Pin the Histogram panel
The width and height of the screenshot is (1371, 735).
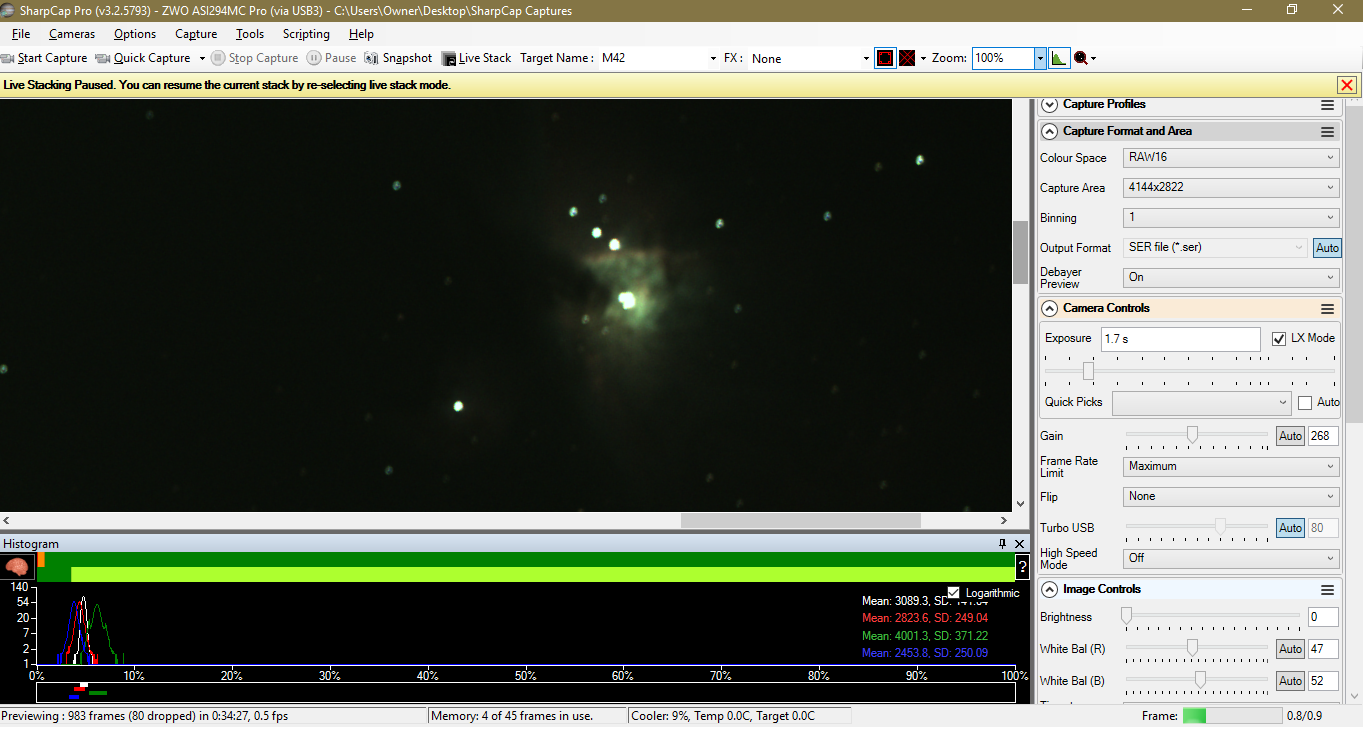pos(1003,544)
